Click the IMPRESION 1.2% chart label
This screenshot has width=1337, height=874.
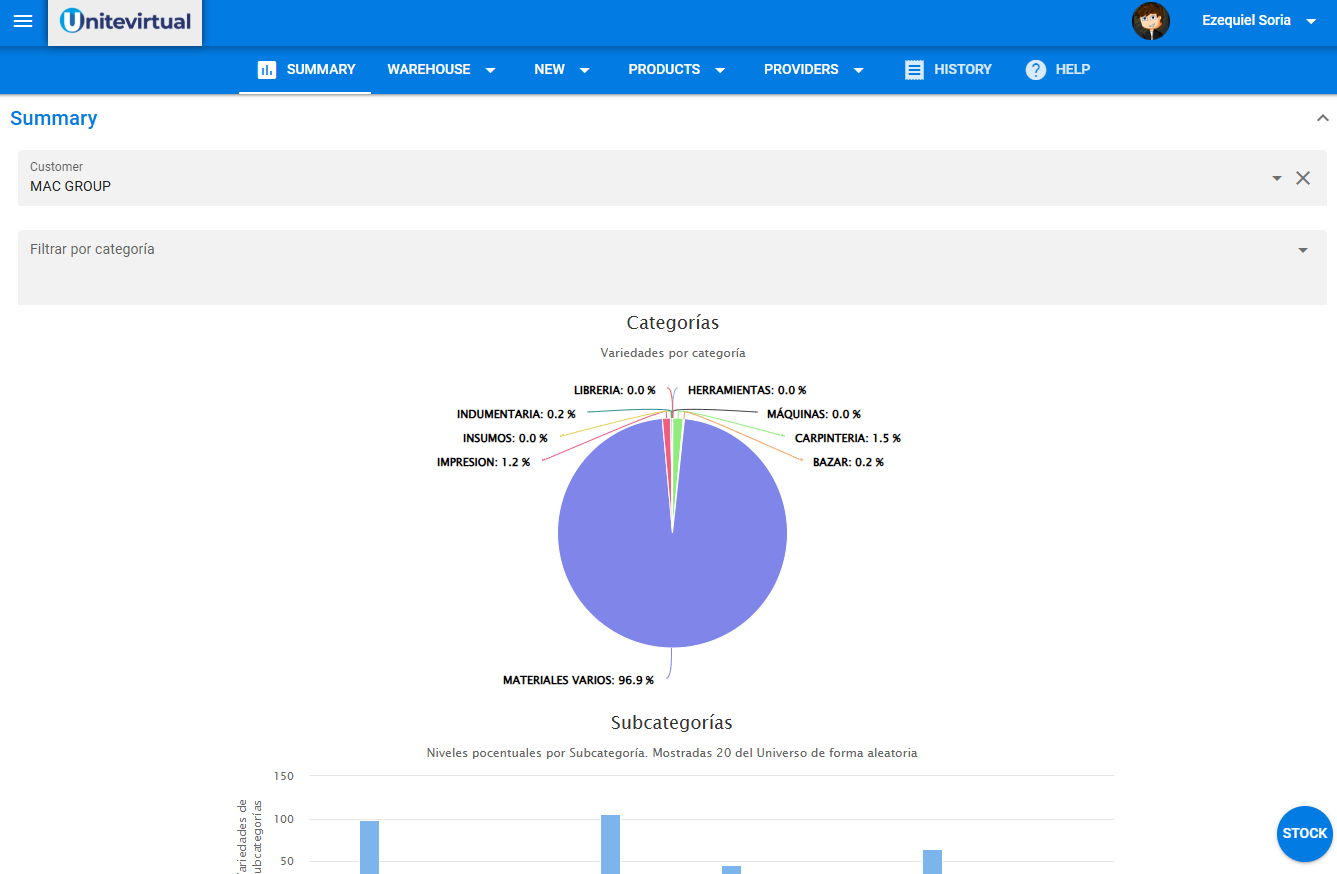click(483, 462)
